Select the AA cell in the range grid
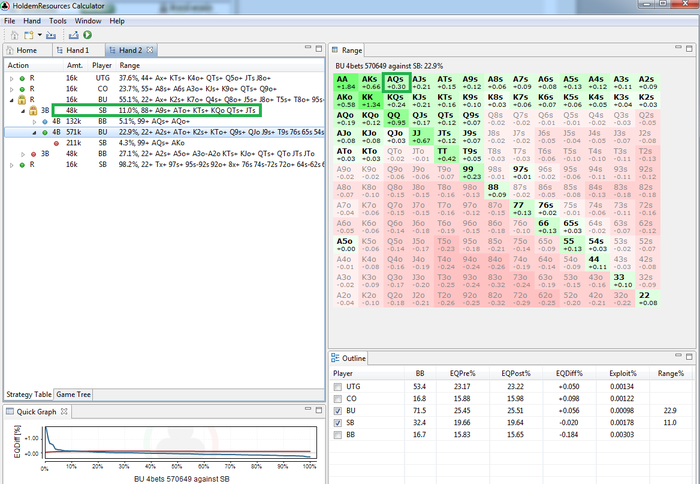This screenshot has width=700, height=484. tap(346, 83)
